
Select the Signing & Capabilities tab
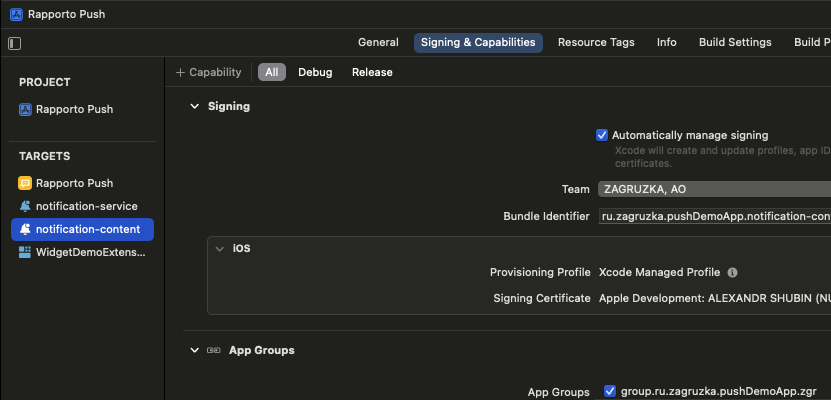[478, 42]
